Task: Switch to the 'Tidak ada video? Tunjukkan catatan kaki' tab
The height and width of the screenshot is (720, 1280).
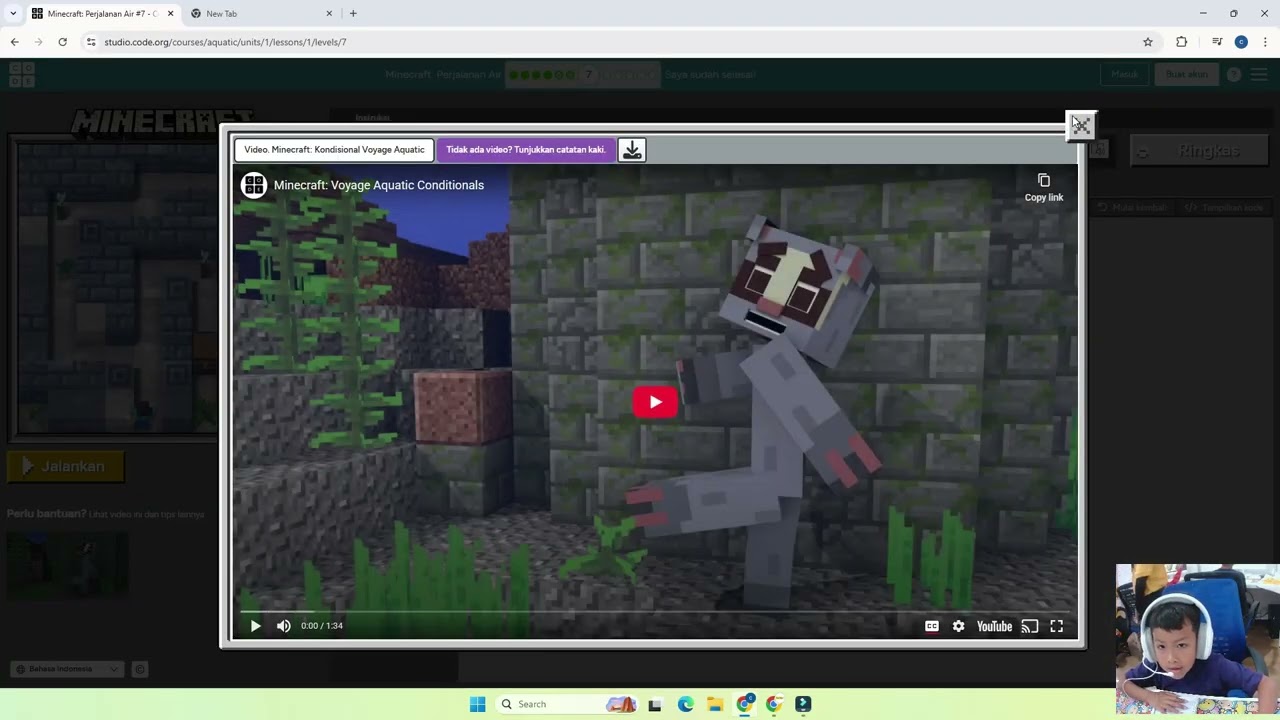Action: 526,150
